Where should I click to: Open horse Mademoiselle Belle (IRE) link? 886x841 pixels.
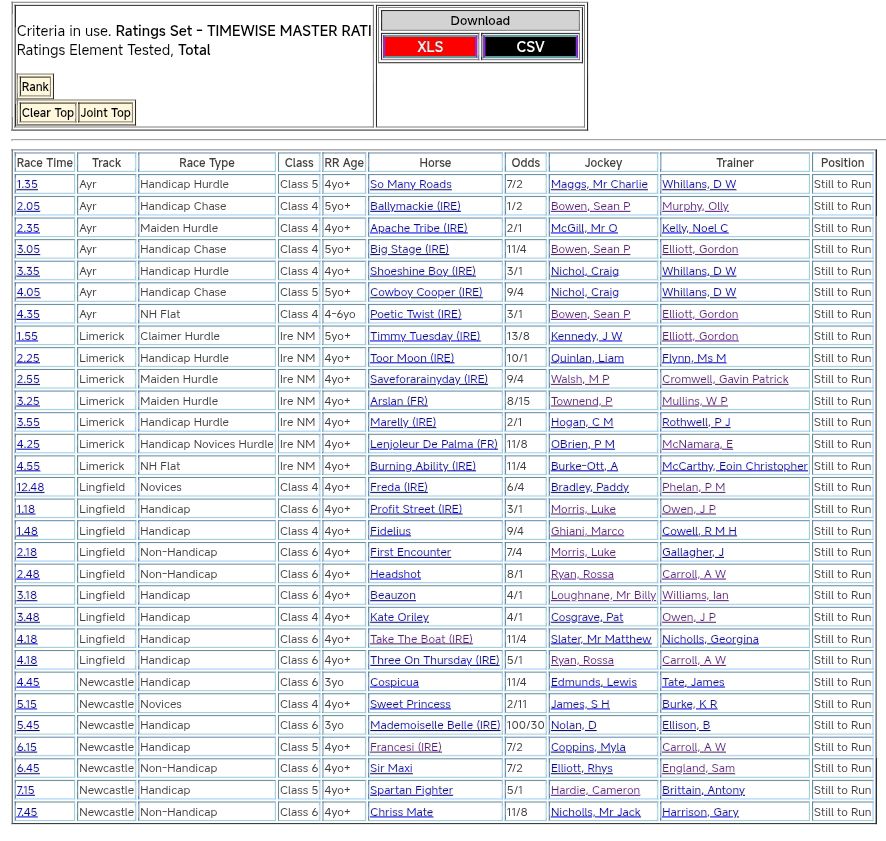pyautogui.click(x=435, y=726)
